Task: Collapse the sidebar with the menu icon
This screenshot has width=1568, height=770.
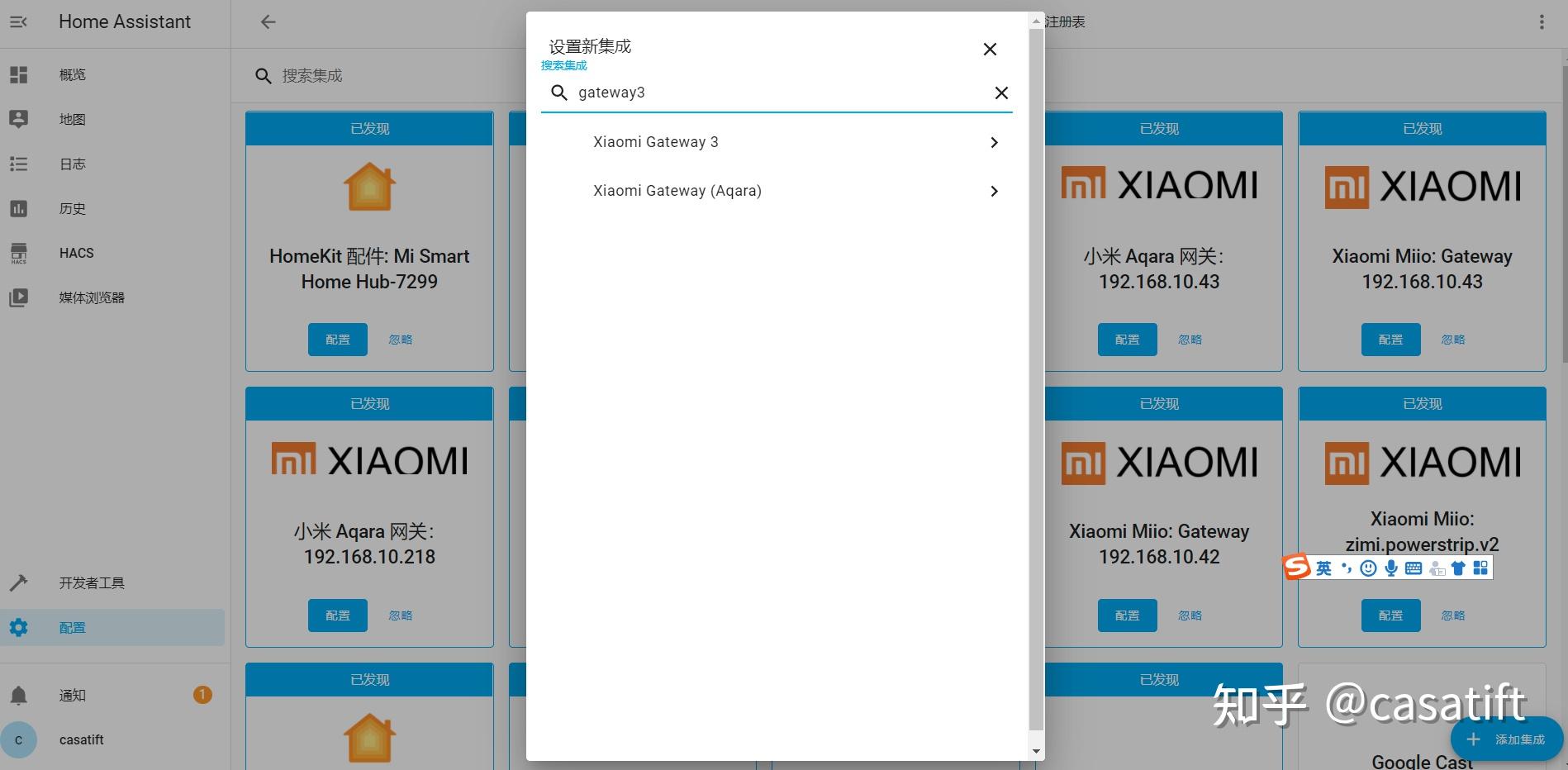Action: [18, 22]
